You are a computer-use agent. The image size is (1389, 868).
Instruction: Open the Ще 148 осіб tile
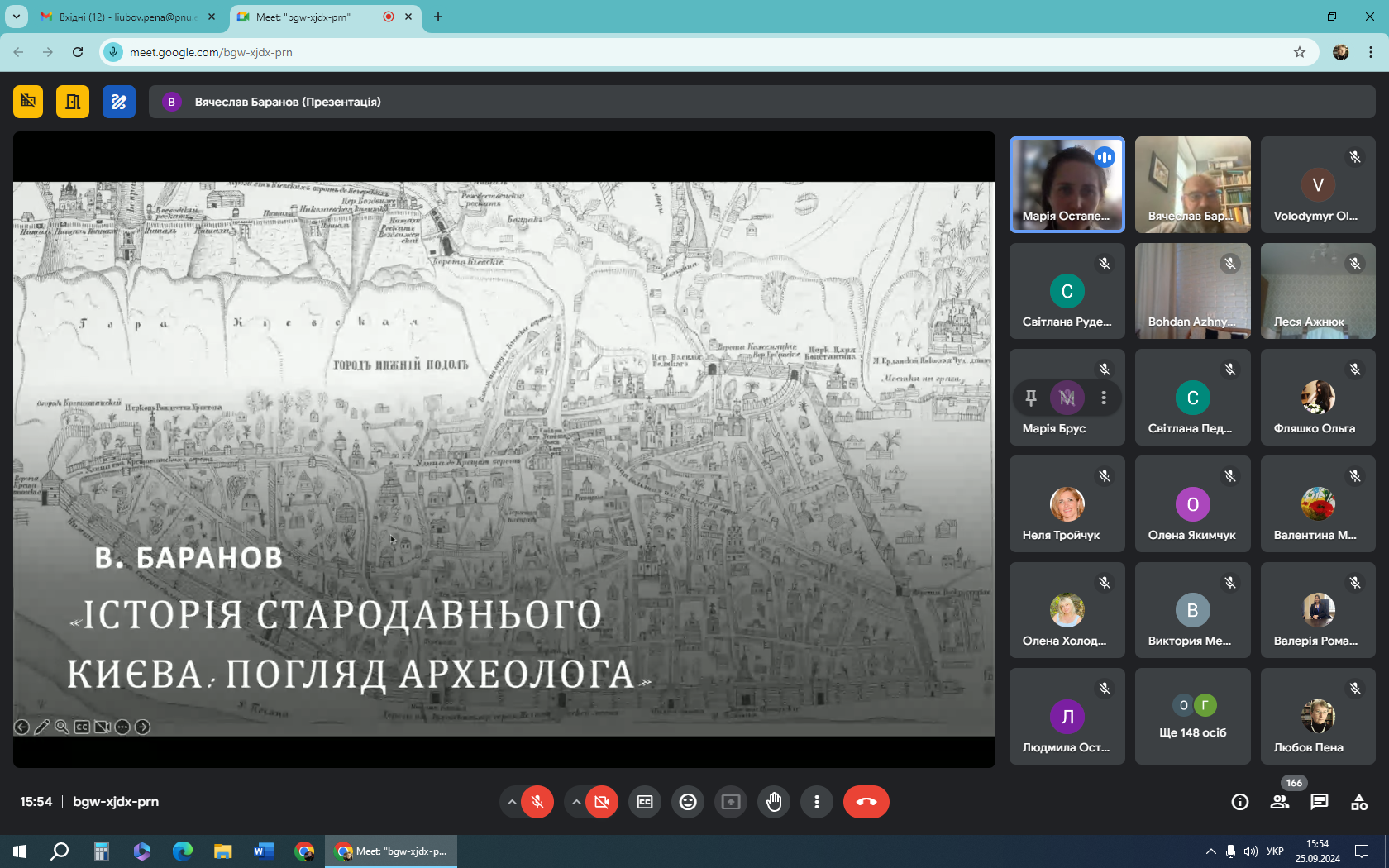(x=1192, y=717)
